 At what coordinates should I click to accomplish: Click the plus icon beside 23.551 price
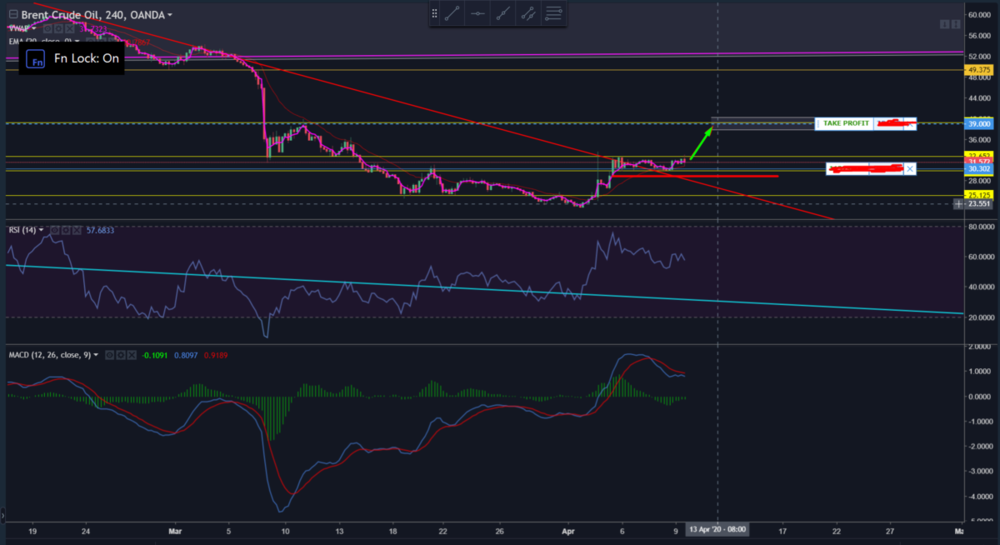click(x=960, y=204)
